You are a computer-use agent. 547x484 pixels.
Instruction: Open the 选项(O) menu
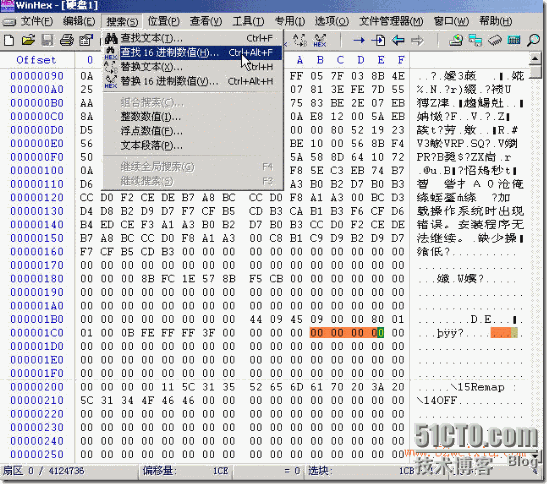332,22
